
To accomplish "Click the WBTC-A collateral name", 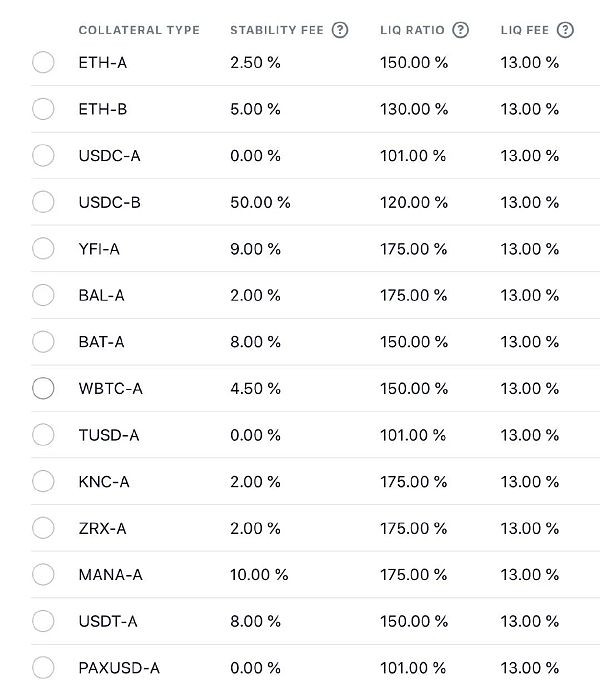I will coord(110,388).
